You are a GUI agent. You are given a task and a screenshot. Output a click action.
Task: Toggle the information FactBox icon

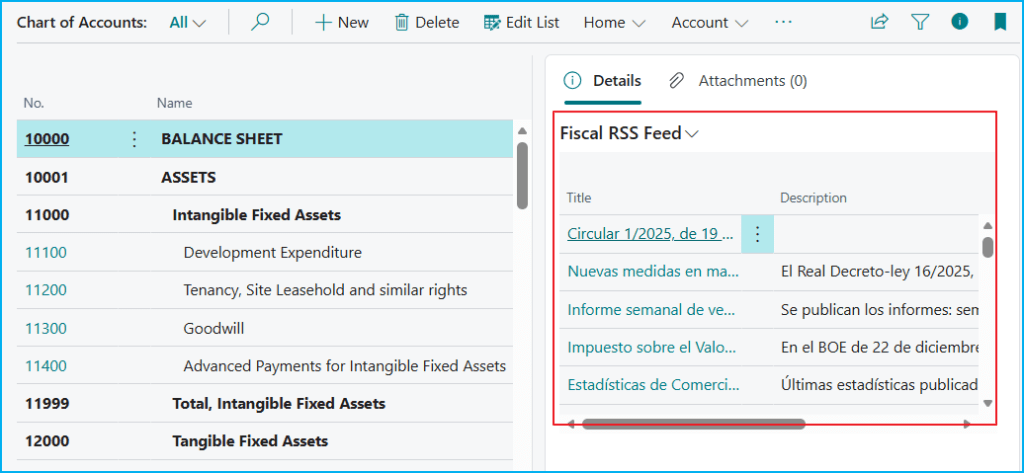pos(960,22)
